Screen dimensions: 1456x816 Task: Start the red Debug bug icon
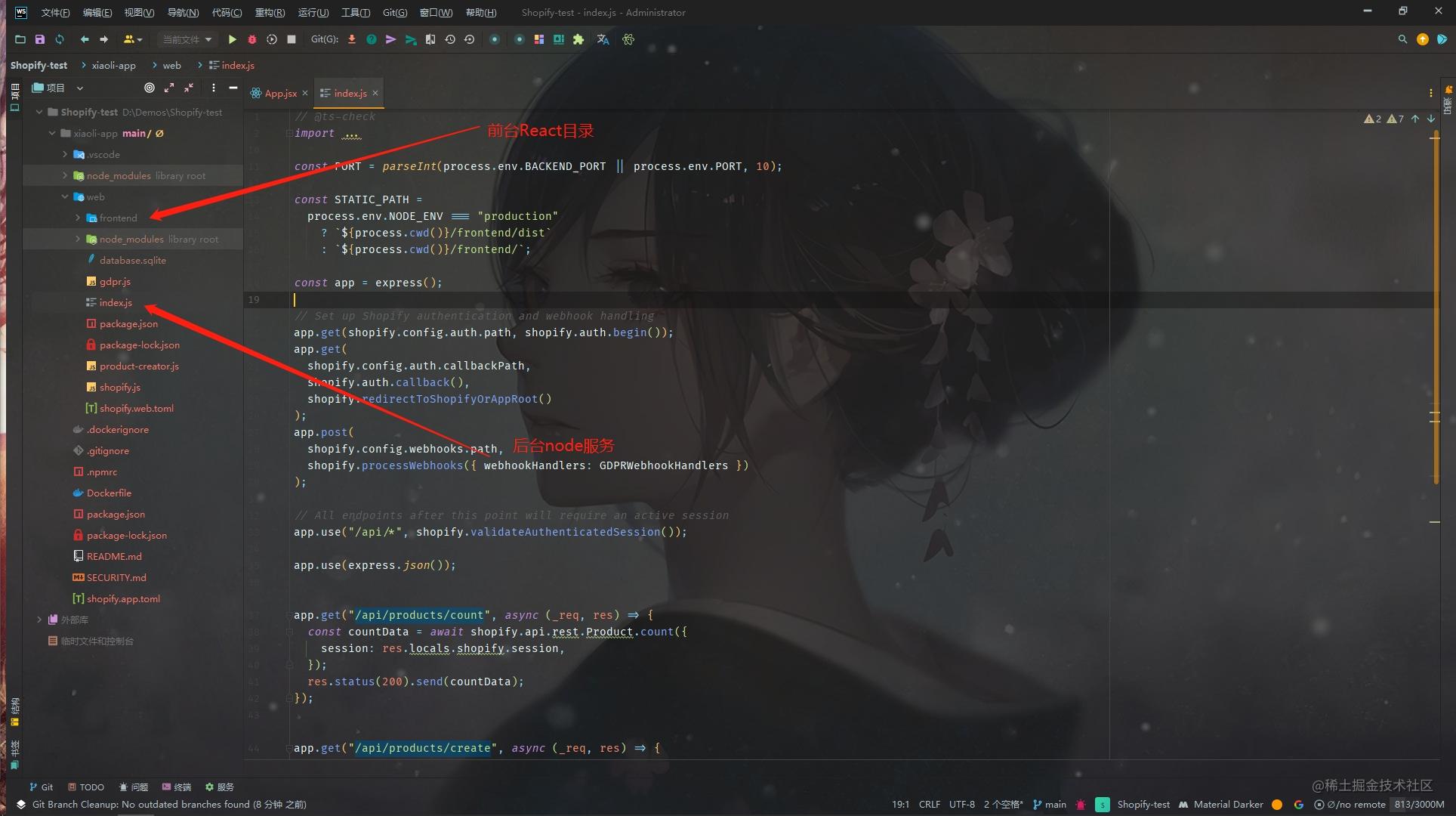pos(252,39)
